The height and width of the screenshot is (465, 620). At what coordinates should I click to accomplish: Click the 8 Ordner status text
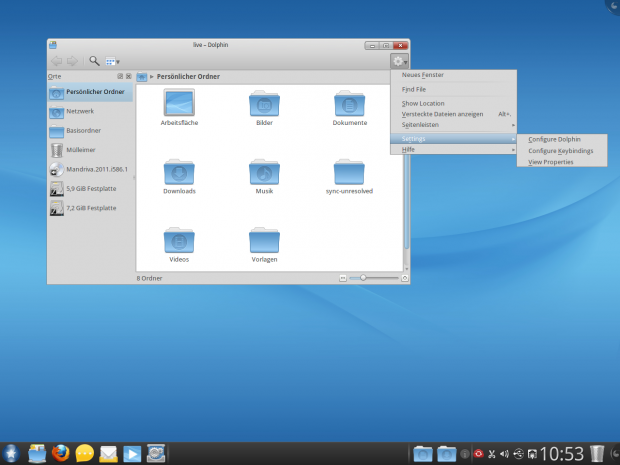coord(149,278)
